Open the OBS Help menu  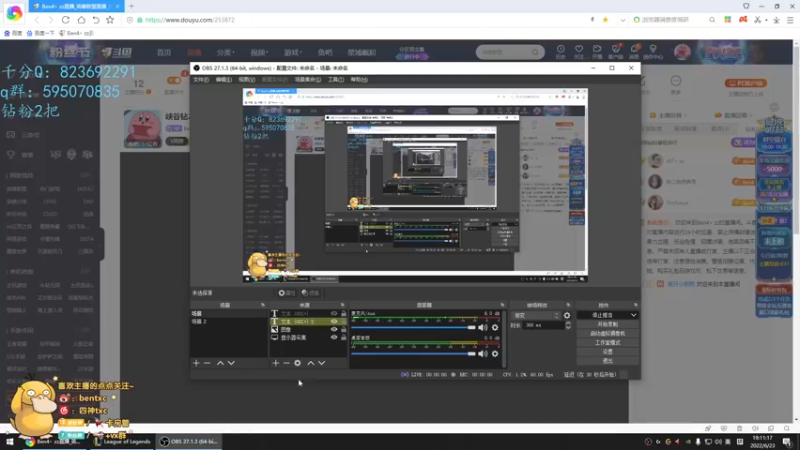(x=359, y=80)
